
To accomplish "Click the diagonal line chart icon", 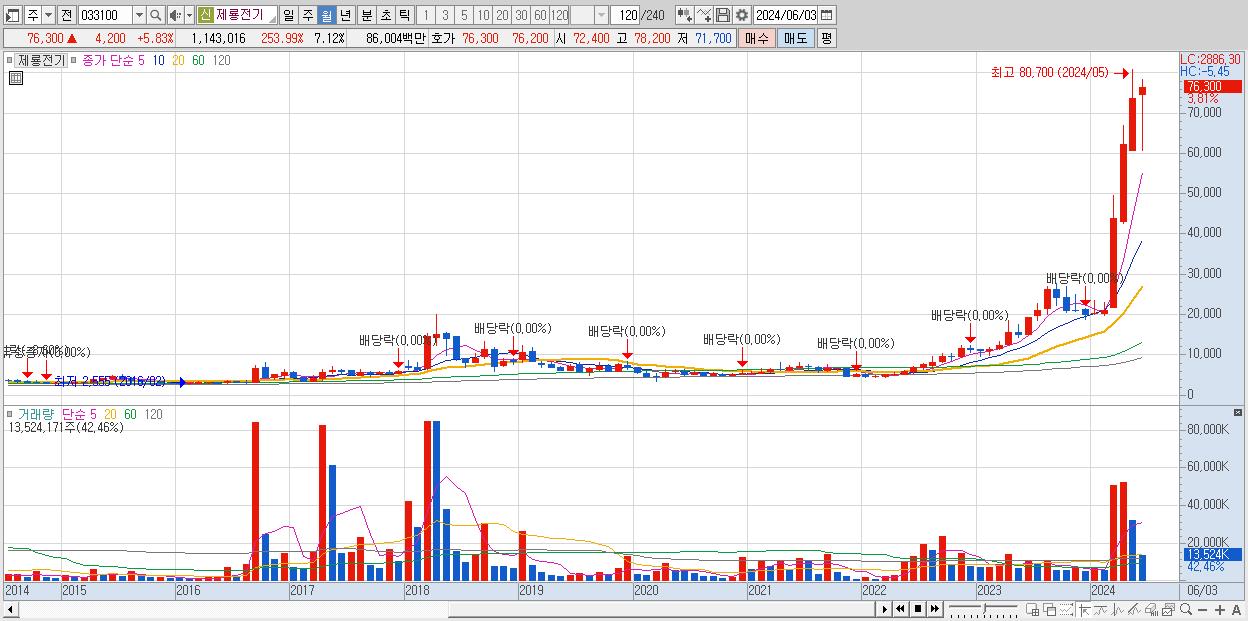I will tap(1134, 609).
